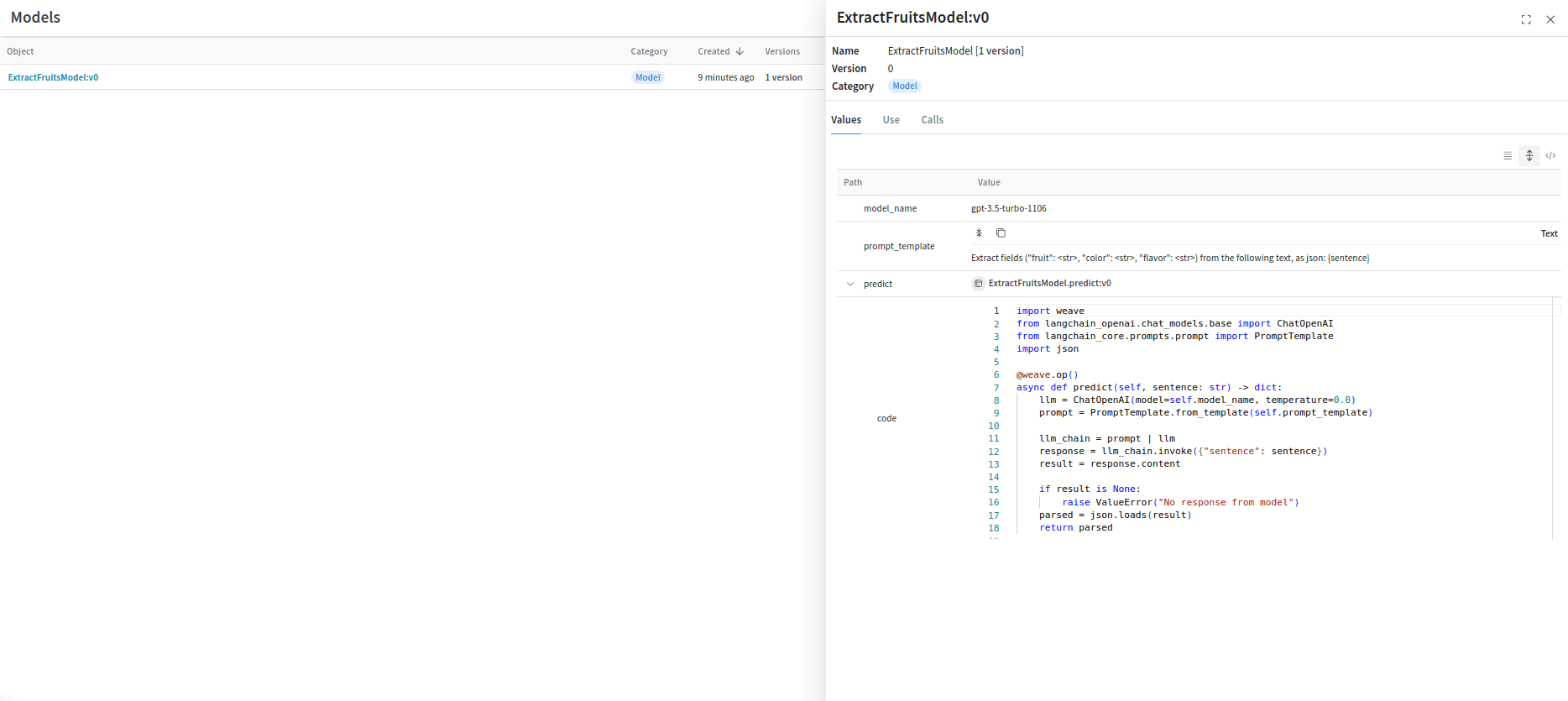Click the 'result = response.content' code line
The width and height of the screenshot is (1568, 701).
1110,463
